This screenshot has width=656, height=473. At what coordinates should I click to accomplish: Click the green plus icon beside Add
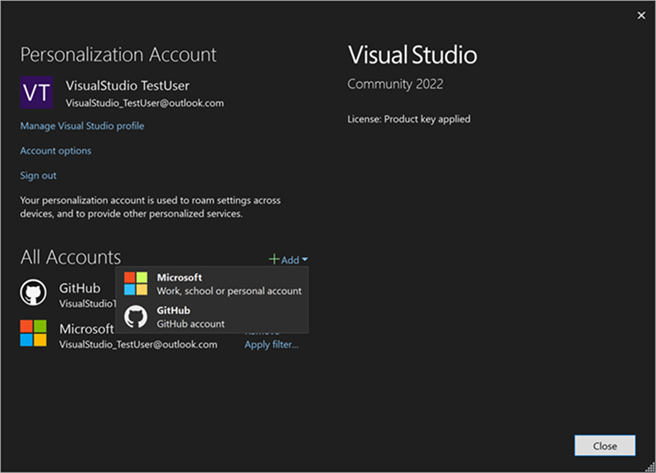click(273, 259)
